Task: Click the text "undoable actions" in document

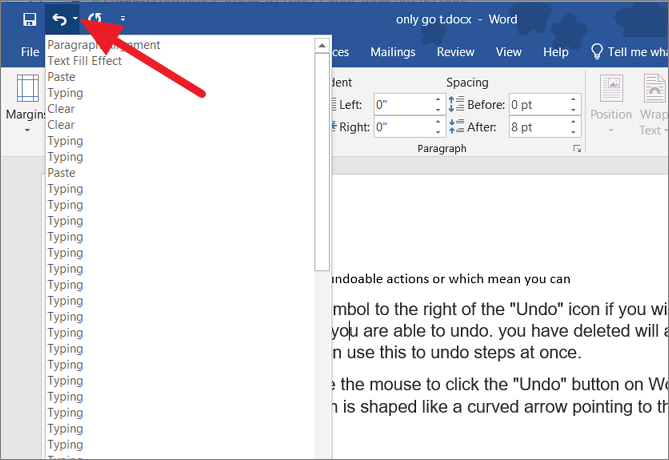Action: [x=380, y=279]
